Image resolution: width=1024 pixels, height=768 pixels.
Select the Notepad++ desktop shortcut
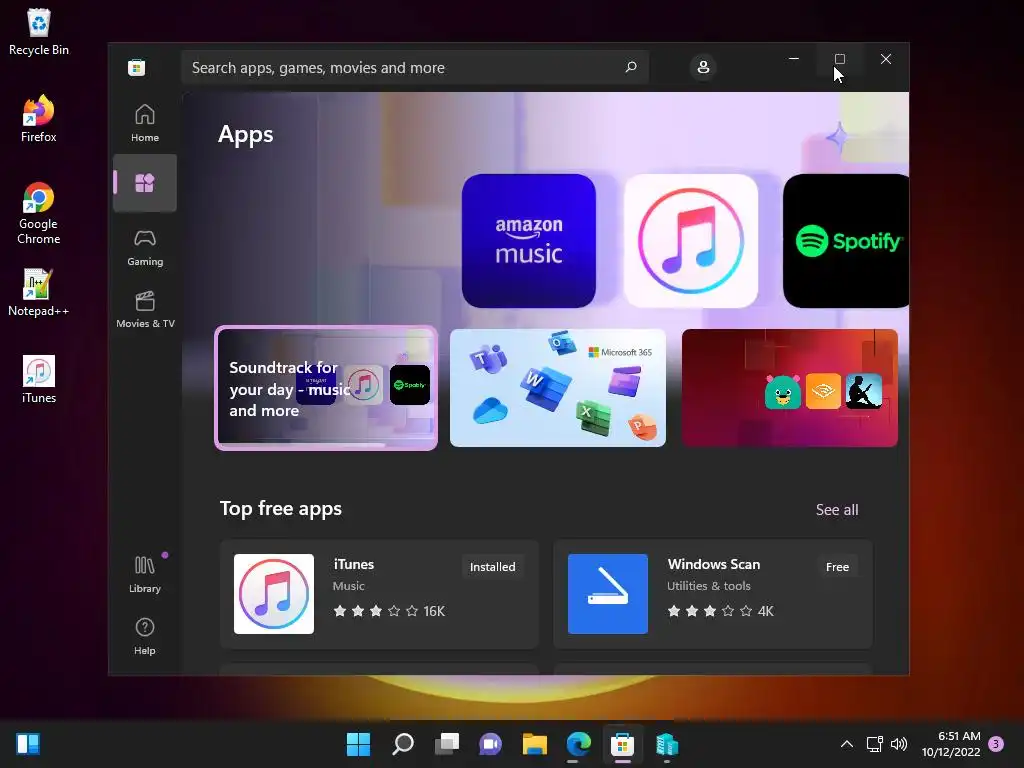(x=39, y=293)
